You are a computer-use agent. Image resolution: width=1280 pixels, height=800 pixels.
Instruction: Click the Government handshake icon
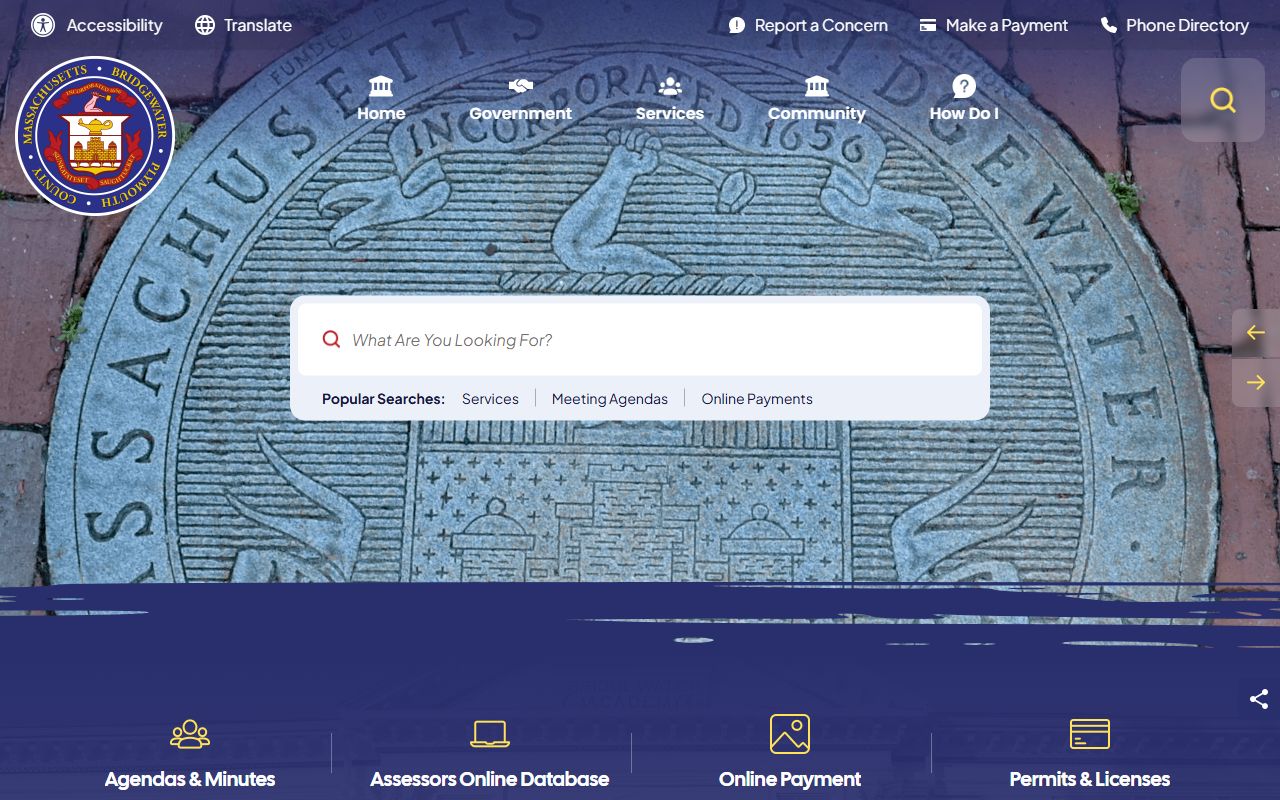[520, 86]
